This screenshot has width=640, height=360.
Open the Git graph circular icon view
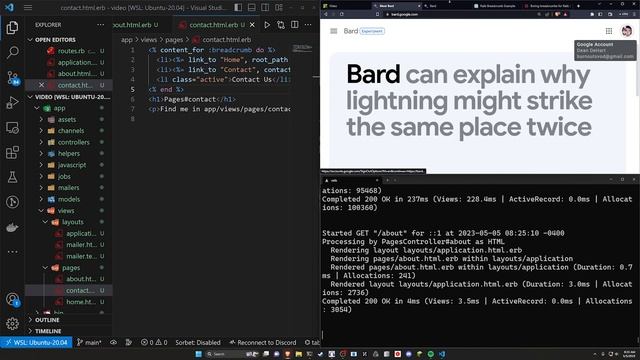click(12, 202)
